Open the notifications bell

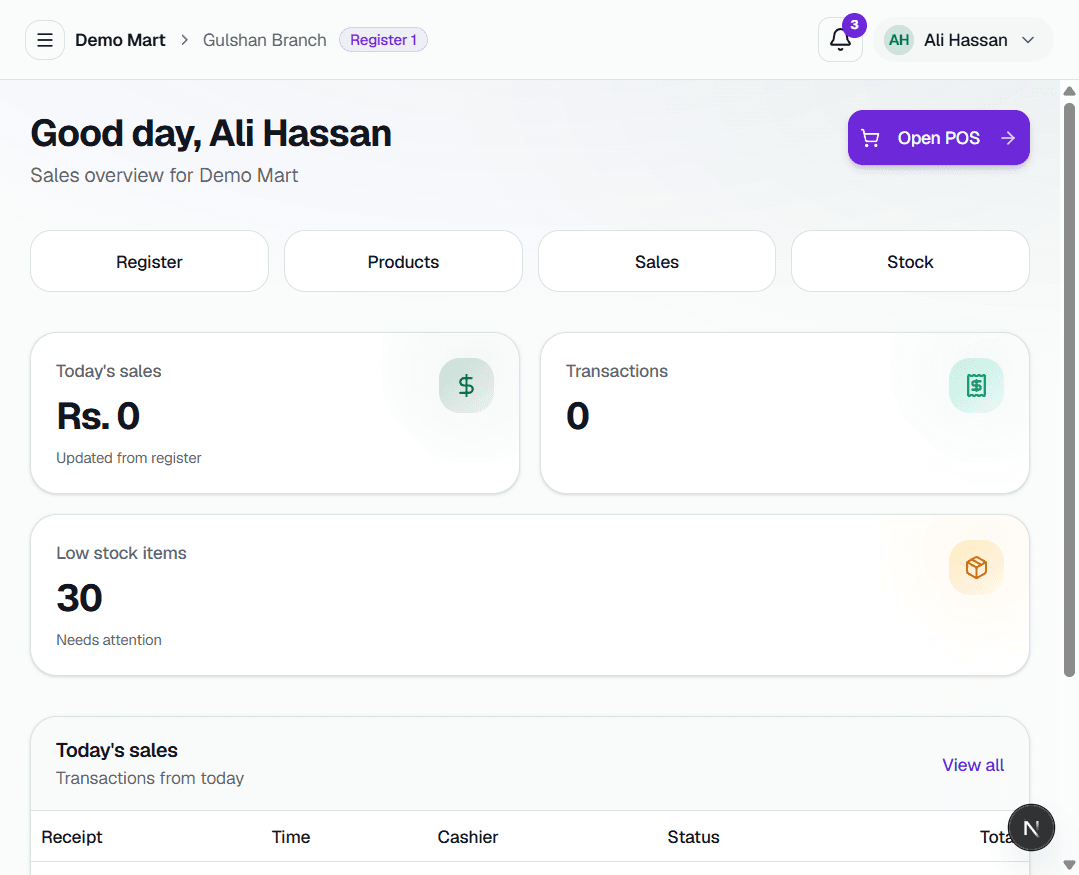(x=840, y=40)
